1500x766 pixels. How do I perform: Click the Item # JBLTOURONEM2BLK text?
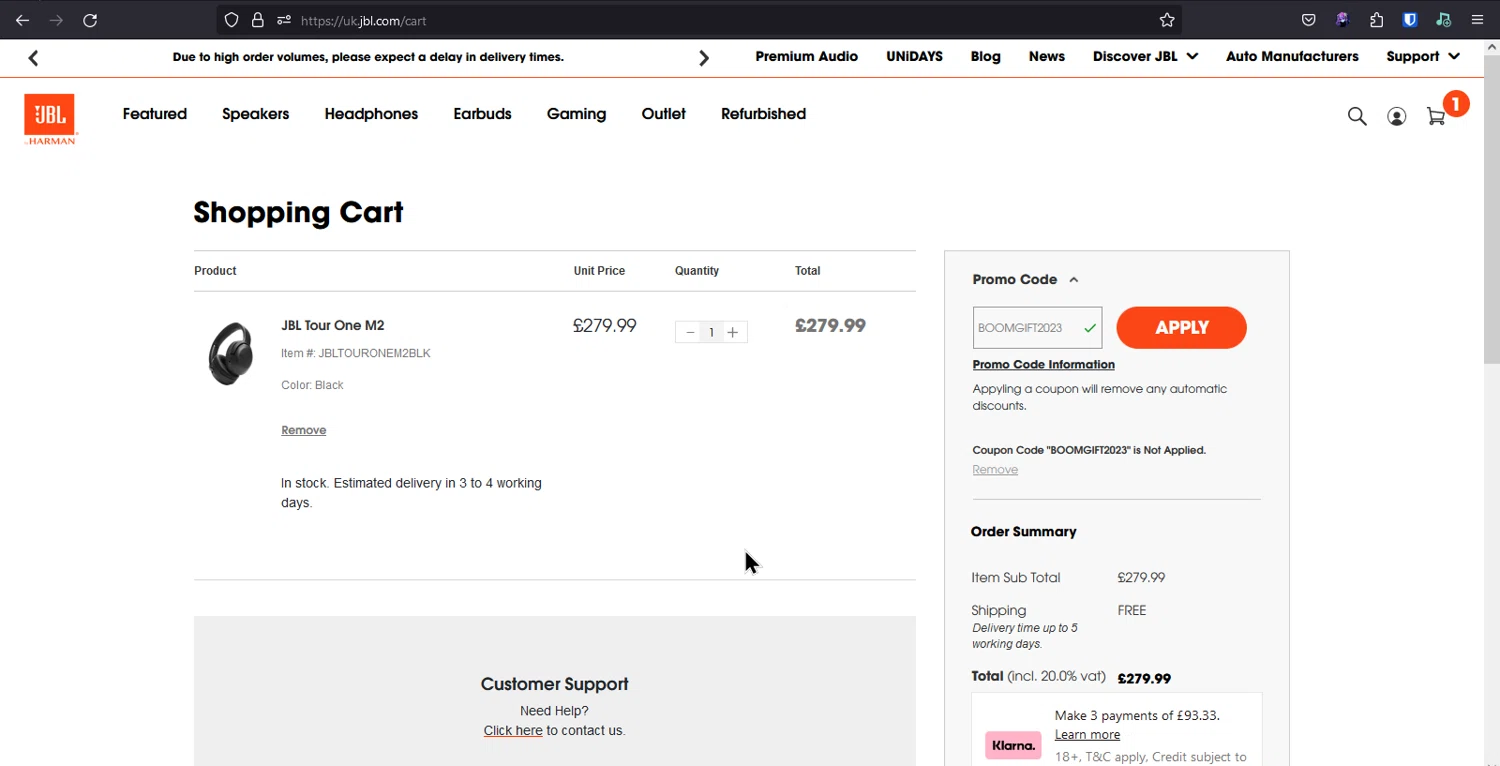tap(355, 353)
